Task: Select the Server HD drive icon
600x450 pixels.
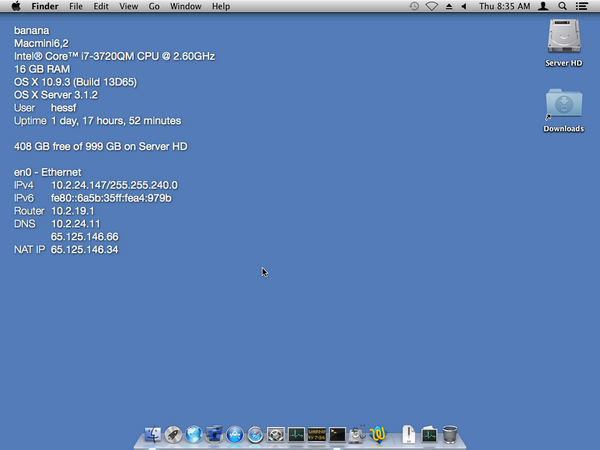Action: (x=564, y=36)
